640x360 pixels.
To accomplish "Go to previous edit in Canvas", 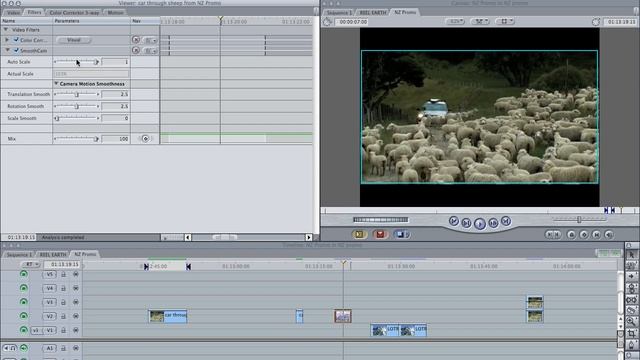I will pos(453,221).
